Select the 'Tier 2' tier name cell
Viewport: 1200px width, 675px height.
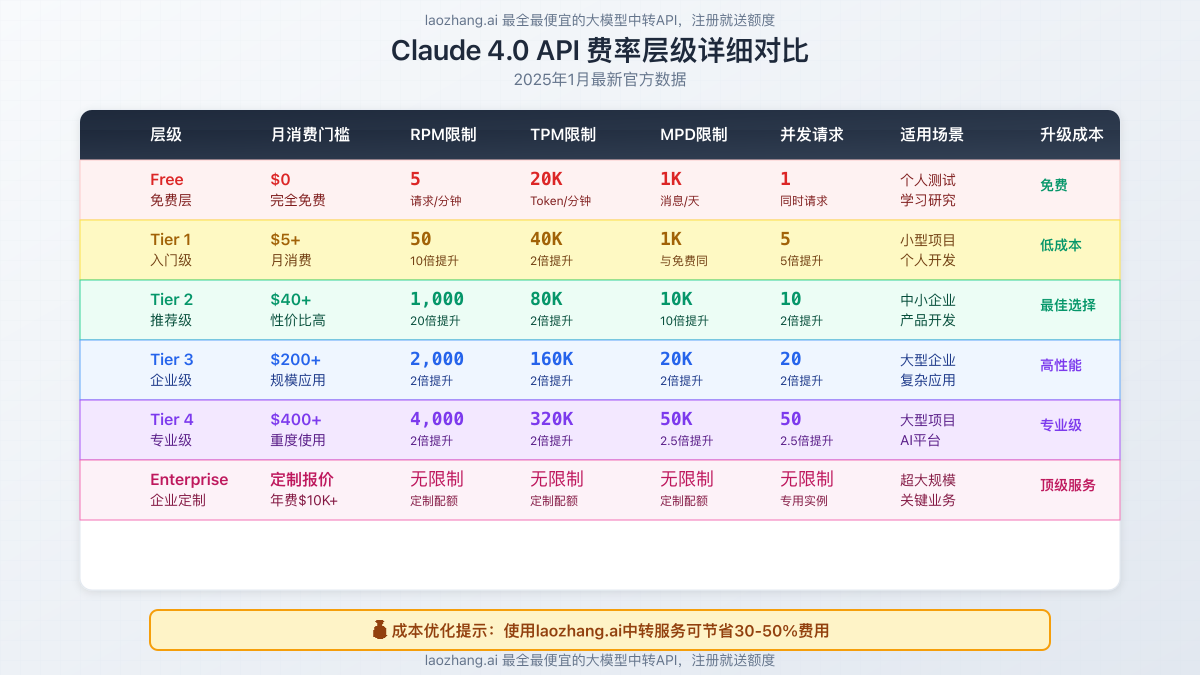pos(172,299)
